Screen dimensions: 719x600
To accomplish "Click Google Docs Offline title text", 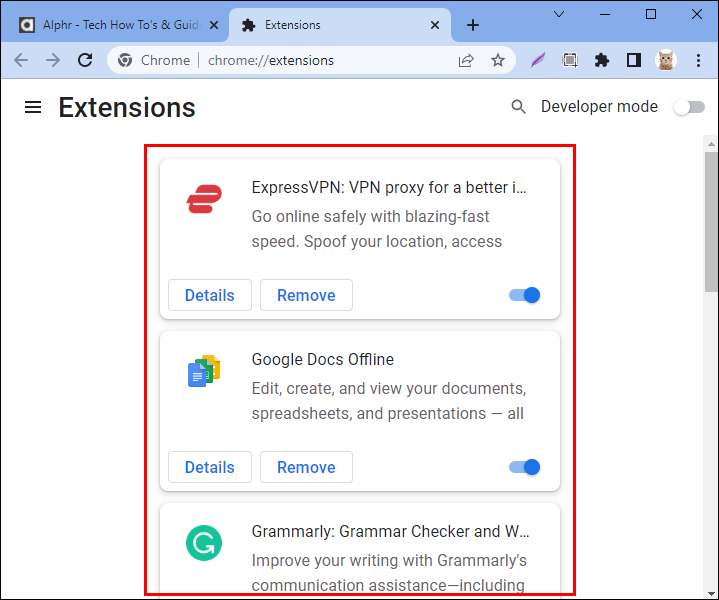I will (322, 359).
